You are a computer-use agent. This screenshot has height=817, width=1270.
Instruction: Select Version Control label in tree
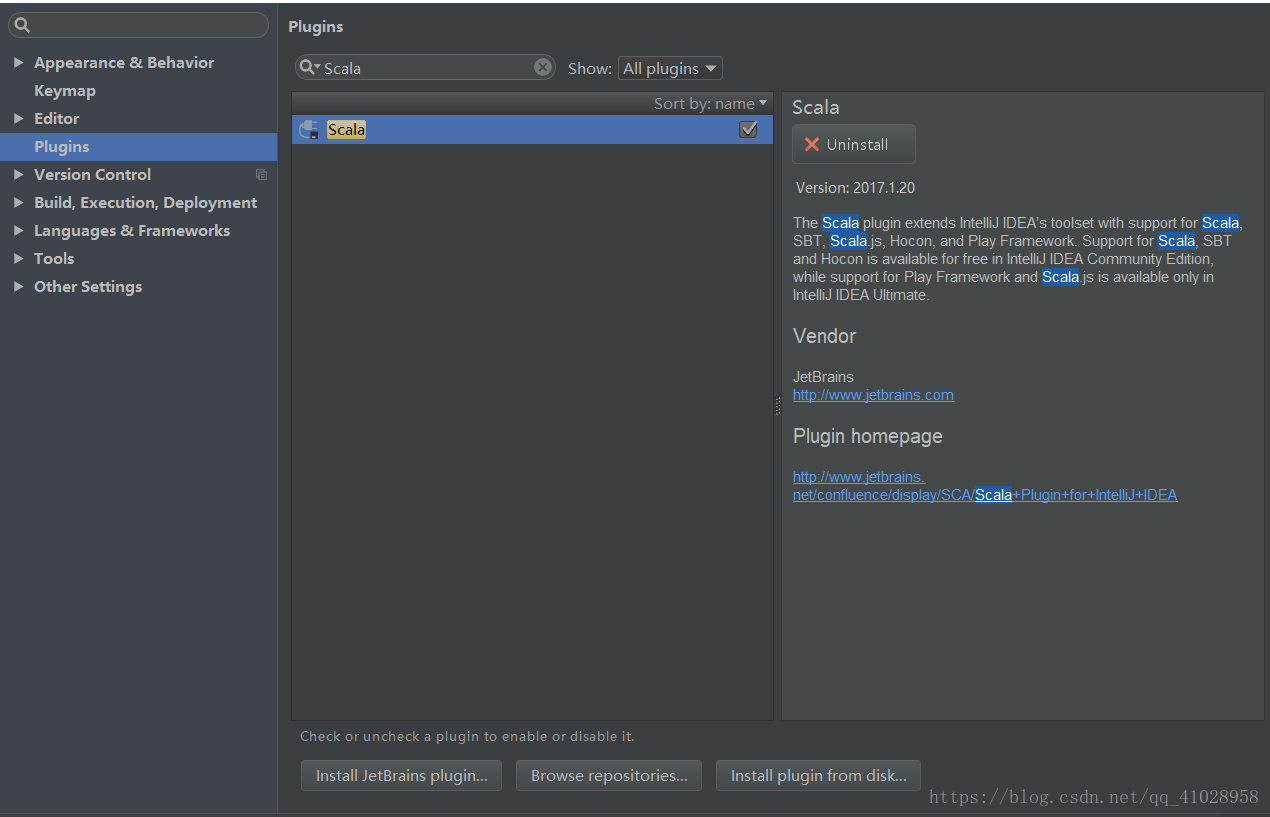(92, 174)
